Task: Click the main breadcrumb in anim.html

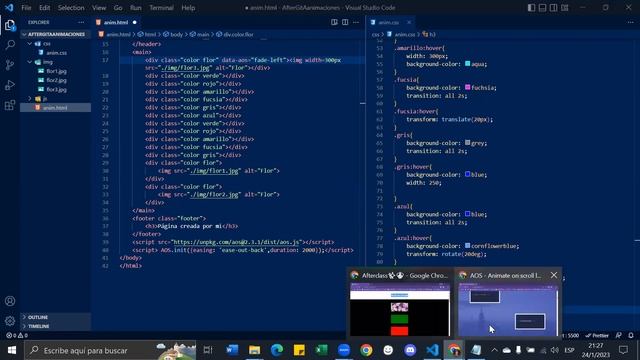Action: (x=203, y=35)
